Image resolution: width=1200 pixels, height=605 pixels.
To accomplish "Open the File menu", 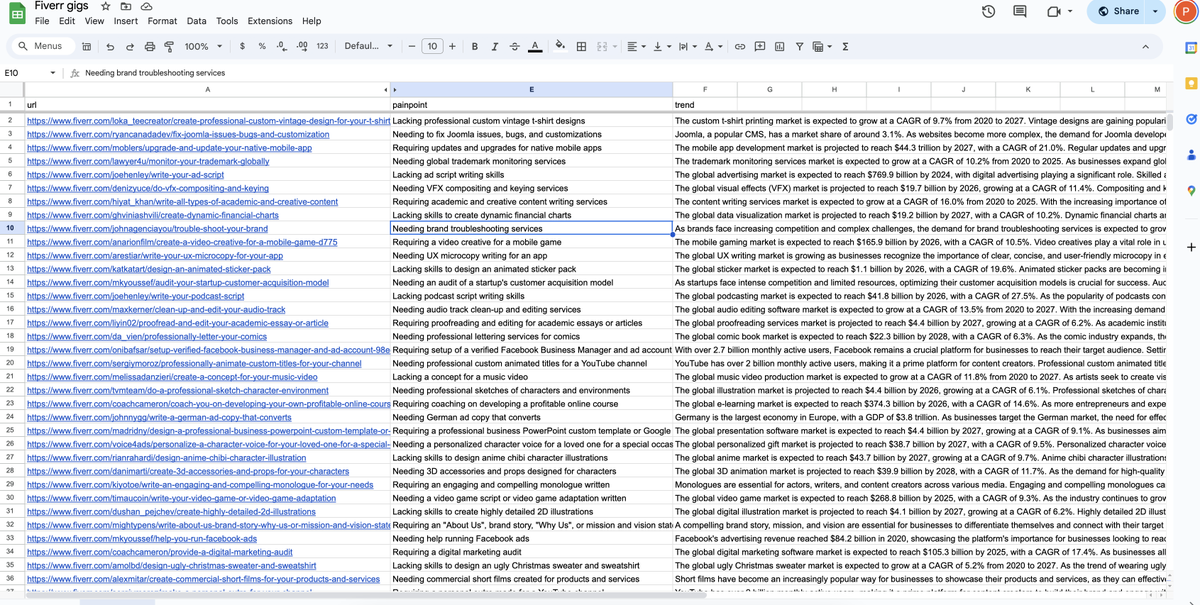I will pos(42,21).
